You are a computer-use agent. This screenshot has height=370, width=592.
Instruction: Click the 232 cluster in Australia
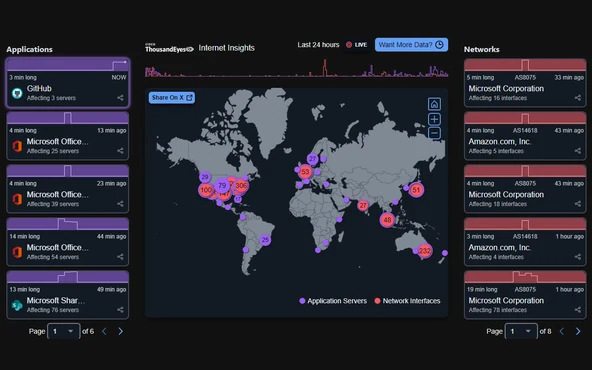[425, 250]
